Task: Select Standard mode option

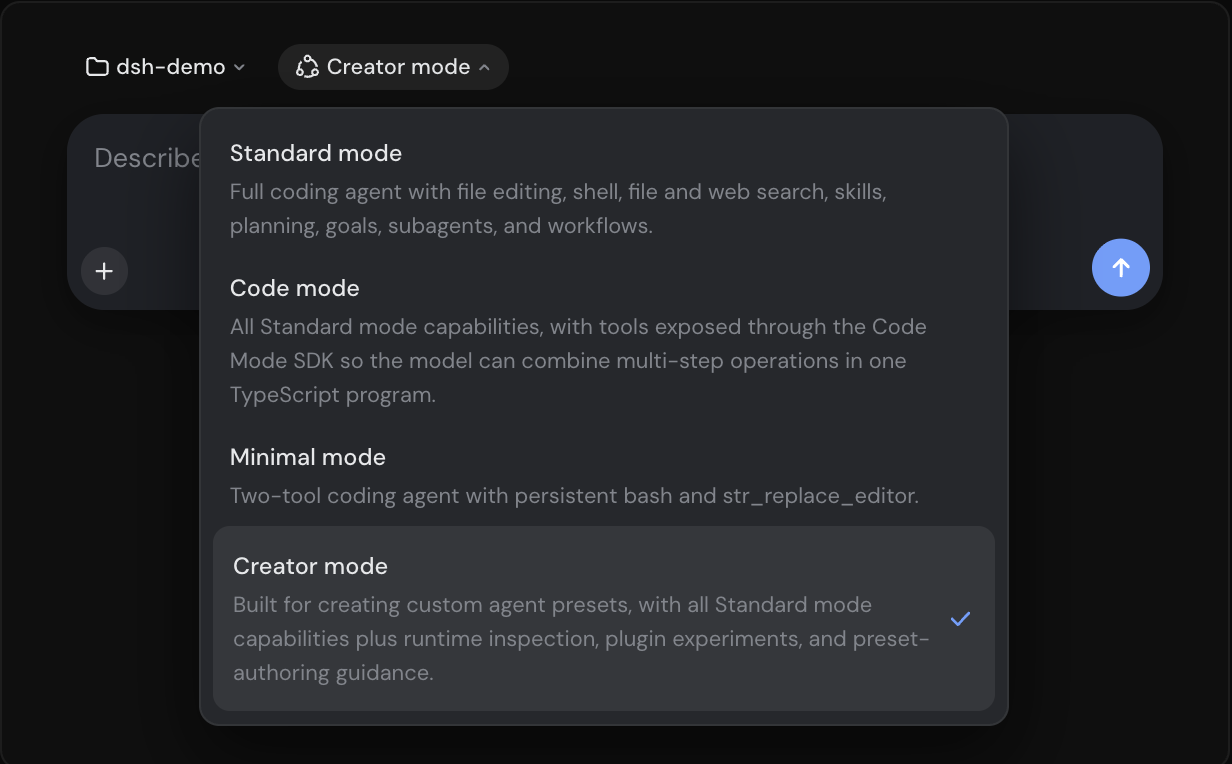Action: pyautogui.click(x=604, y=188)
